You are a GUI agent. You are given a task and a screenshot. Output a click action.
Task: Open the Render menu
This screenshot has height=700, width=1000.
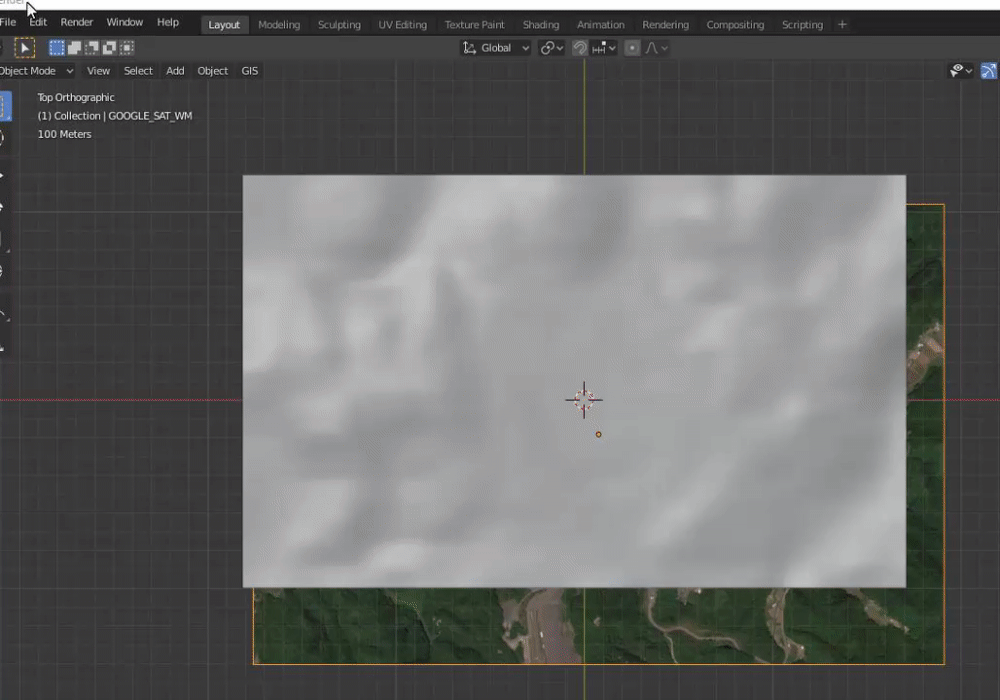pos(77,22)
